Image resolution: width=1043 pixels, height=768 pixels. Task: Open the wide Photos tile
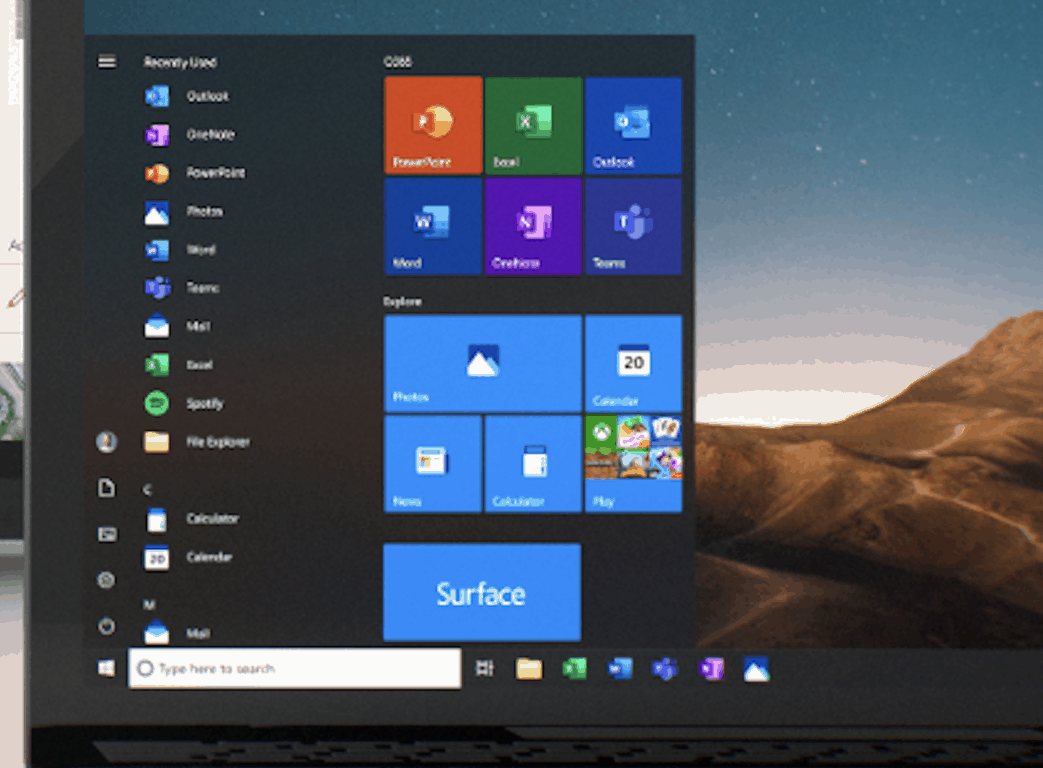click(x=483, y=363)
